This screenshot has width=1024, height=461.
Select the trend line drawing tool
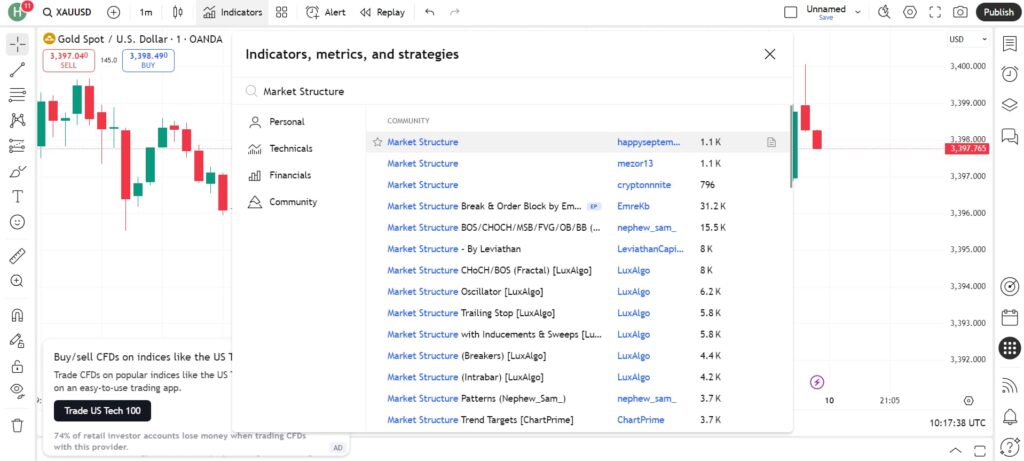point(17,70)
